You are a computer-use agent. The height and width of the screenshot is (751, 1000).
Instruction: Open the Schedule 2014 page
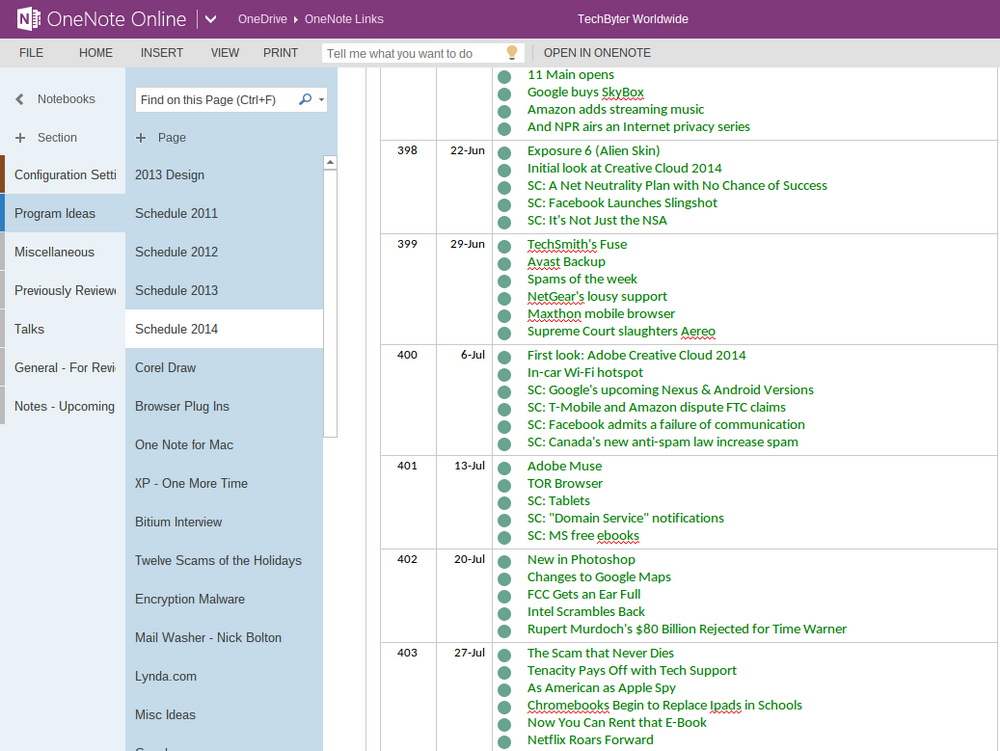[224, 329]
